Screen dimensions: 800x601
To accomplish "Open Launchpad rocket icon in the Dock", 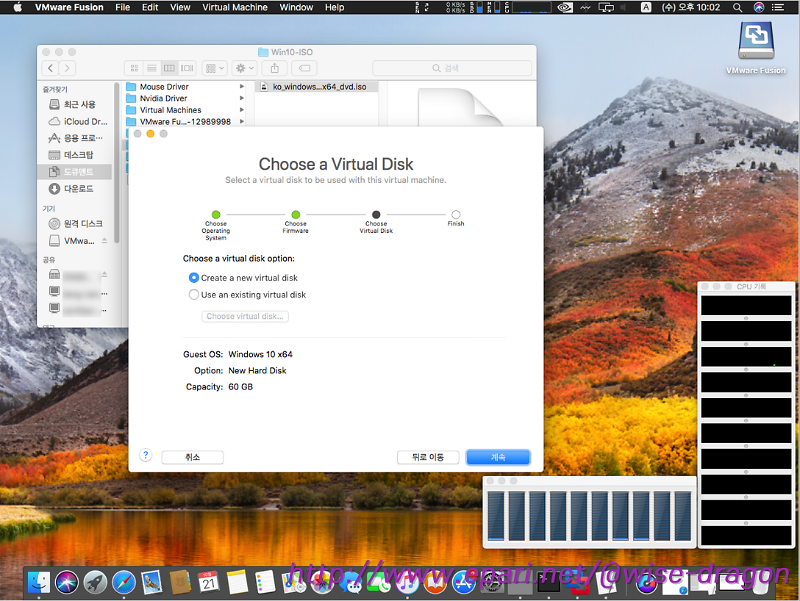I will [95, 582].
